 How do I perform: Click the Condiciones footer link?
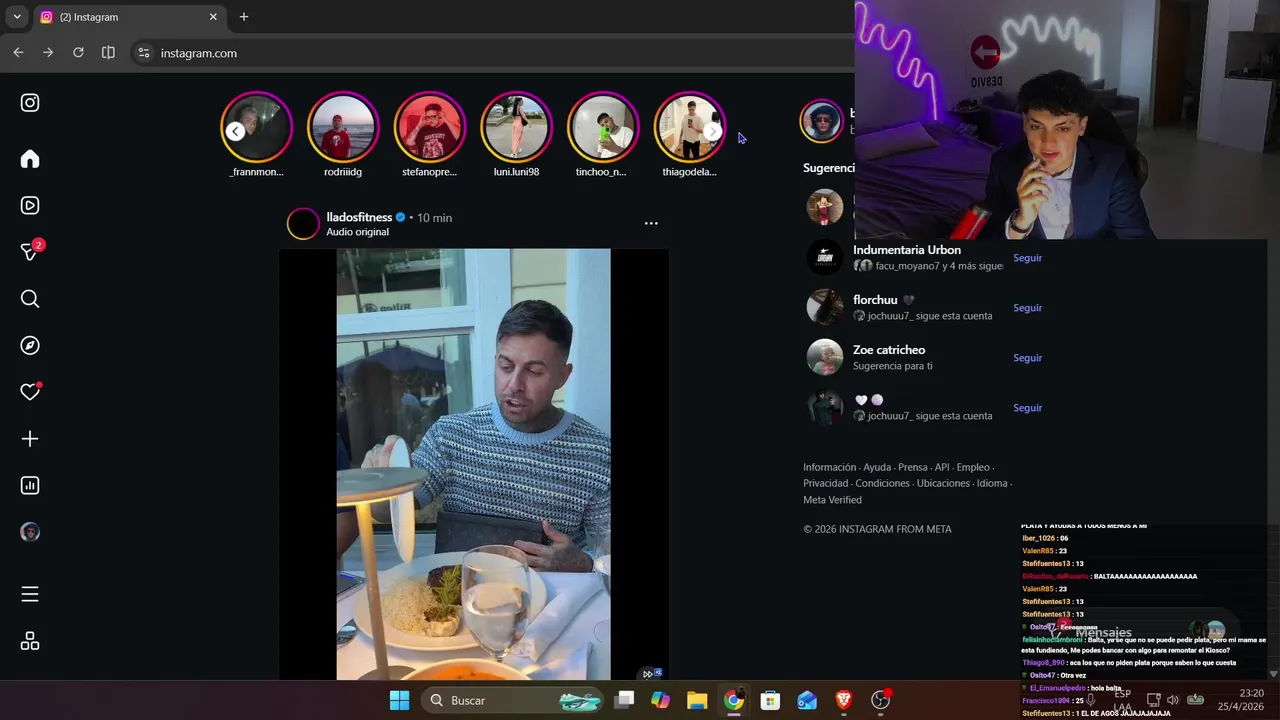(882, 483)
